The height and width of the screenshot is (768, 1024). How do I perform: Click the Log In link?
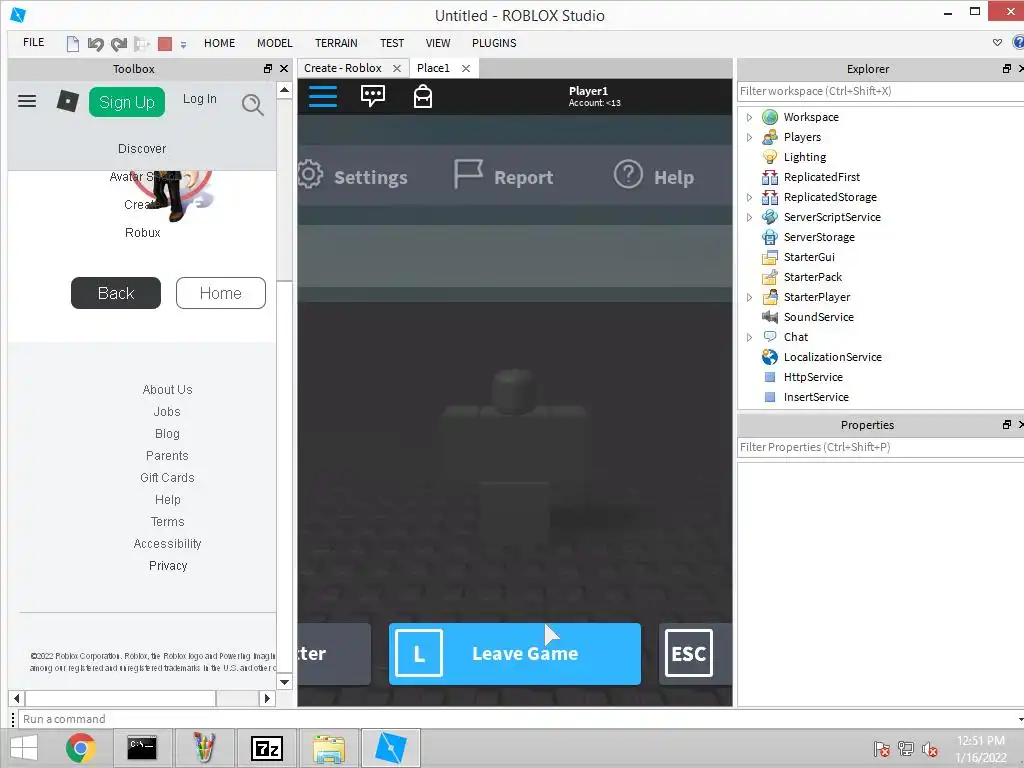point(200,99)
